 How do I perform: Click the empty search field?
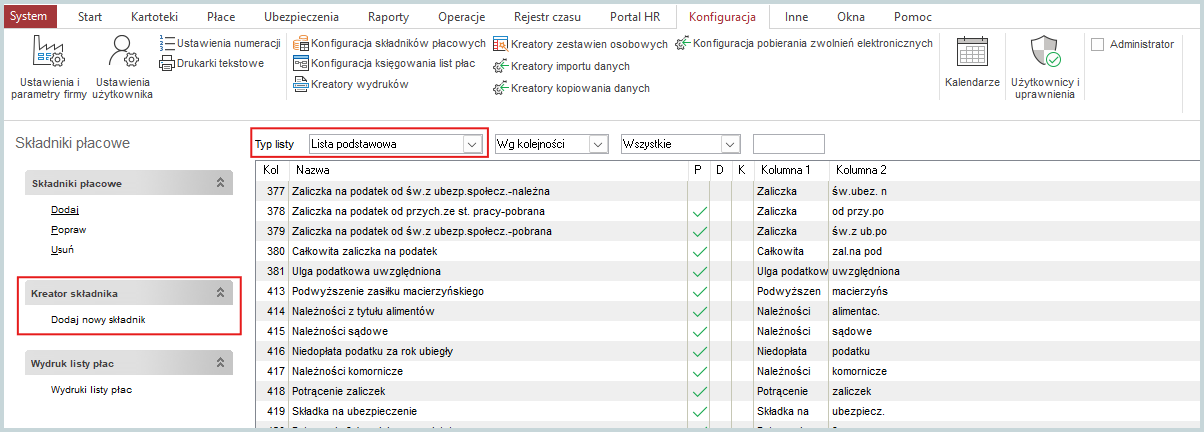[788, 144]
